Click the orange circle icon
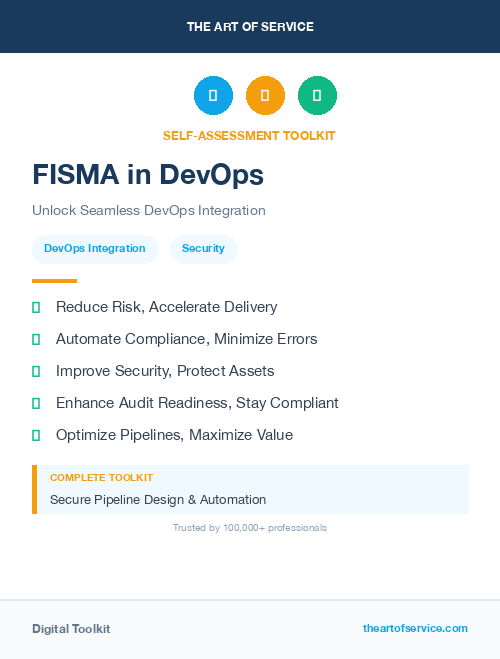This screenshot has width=500, height=659. coord(265,95)
